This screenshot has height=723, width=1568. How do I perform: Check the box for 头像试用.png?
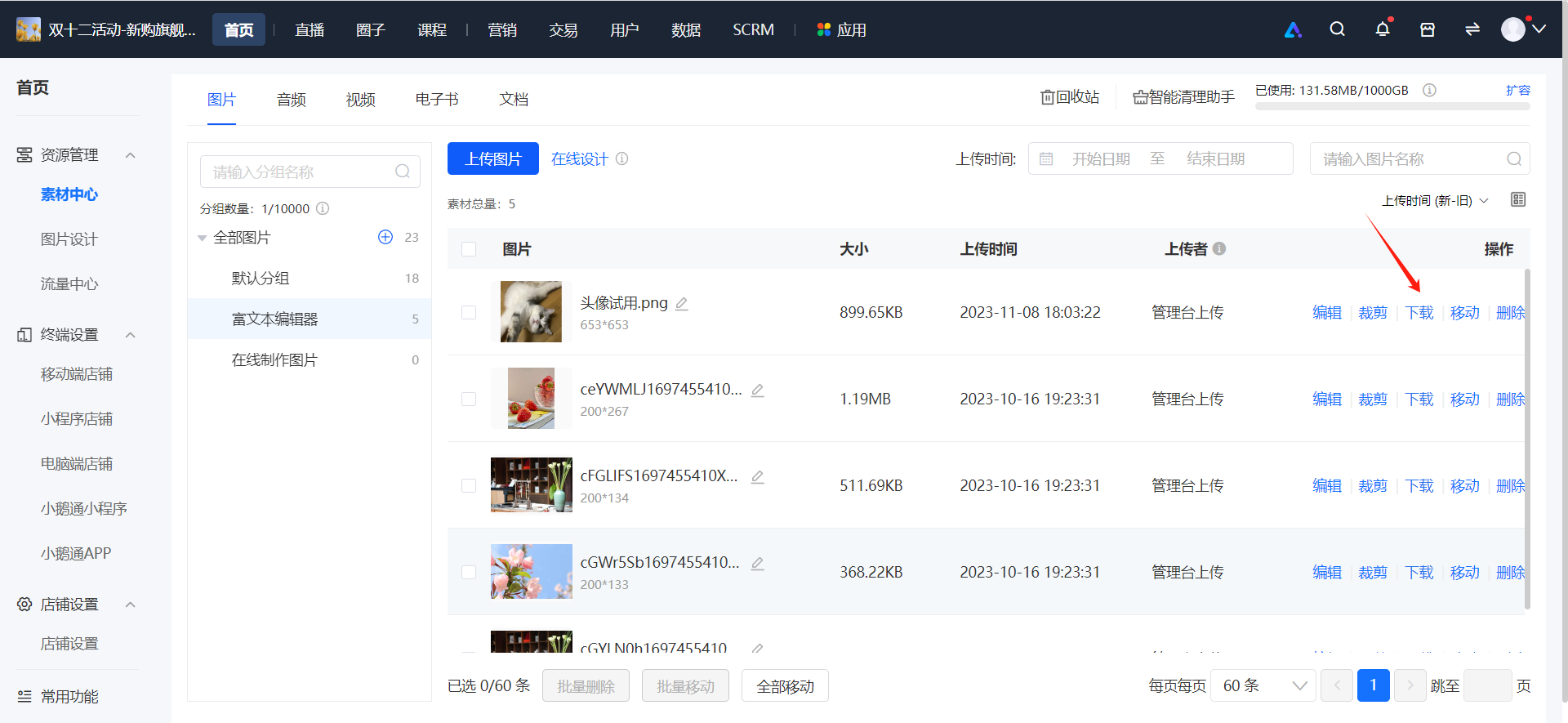[469, 312]
